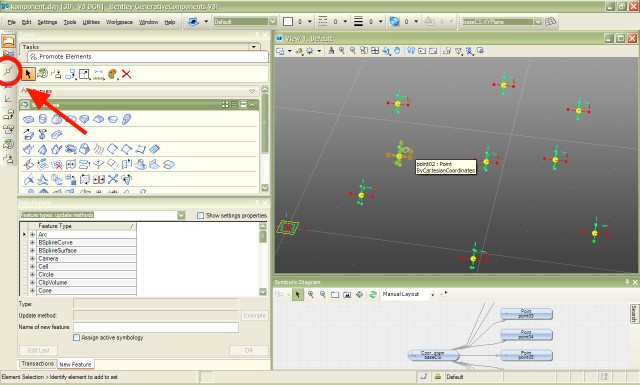Expand the BSplineCurve feature type
The height and width of the screenshot is (385, 640).
click(33, 243)
